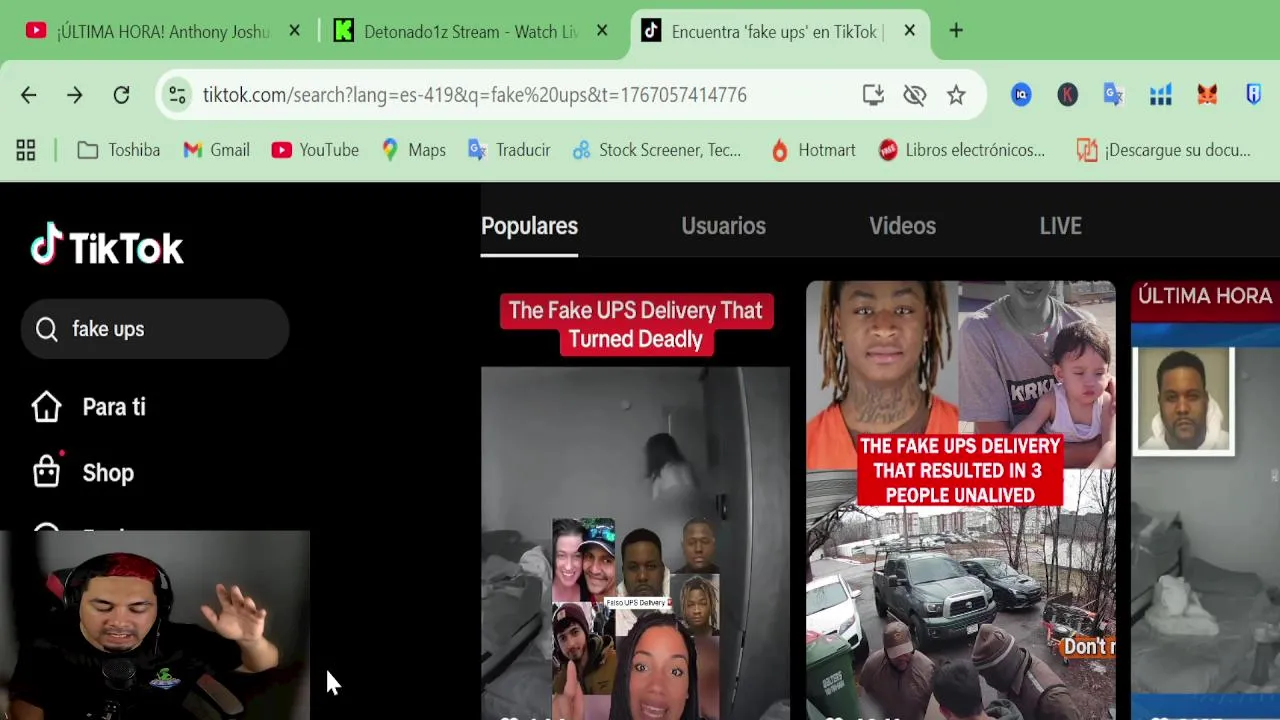Open the blue IQ extension icon
This screenshot has width=1280, height=720.
[1021, 95]
